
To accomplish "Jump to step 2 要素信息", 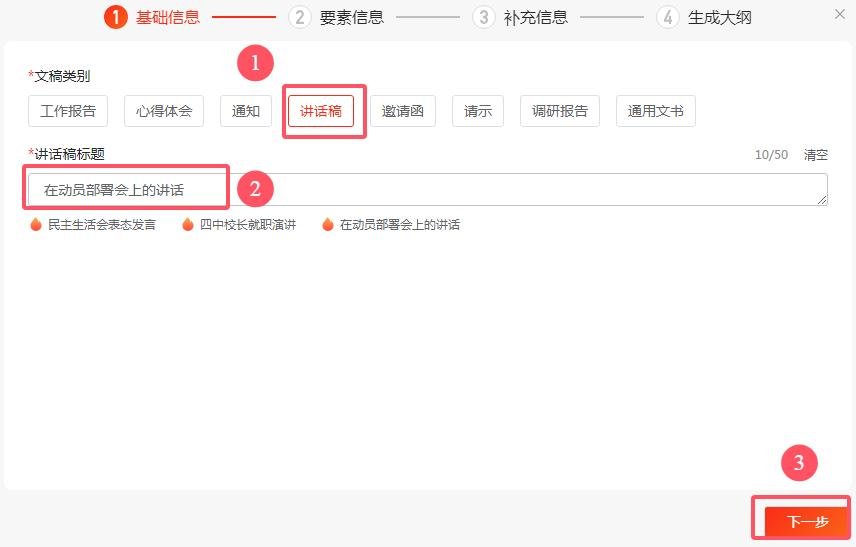I will (336, 17).
